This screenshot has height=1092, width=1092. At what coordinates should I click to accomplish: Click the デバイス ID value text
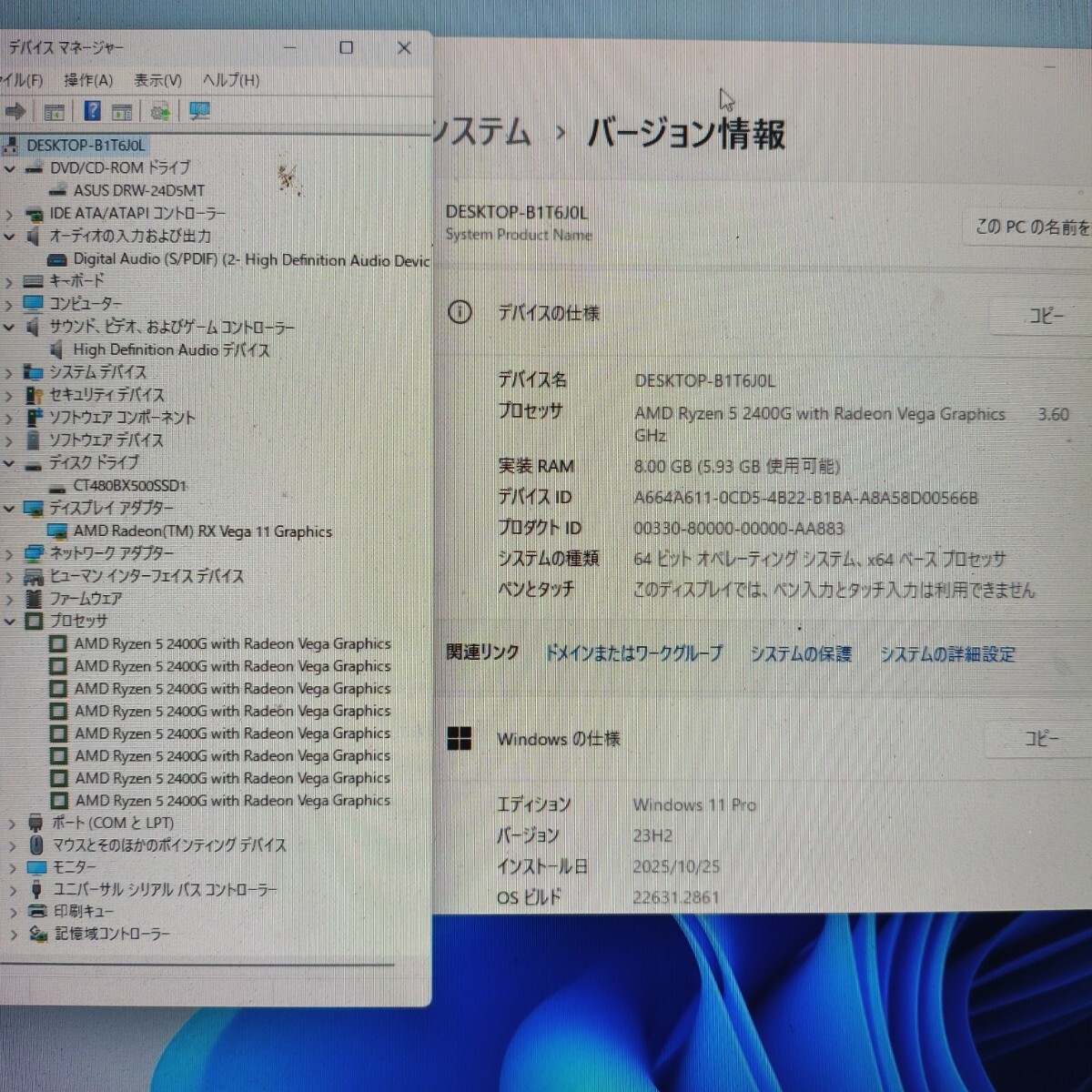pyautogui.click(x=805, y=498)
